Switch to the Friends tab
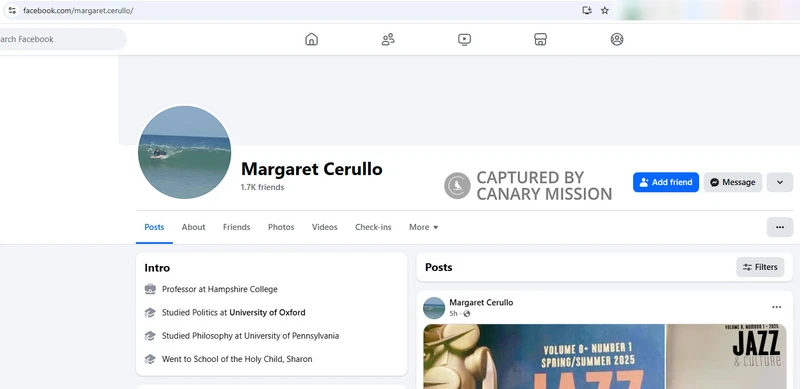This screenshot has height=389, width=800. pyautogui.click(x=237, y=227)
